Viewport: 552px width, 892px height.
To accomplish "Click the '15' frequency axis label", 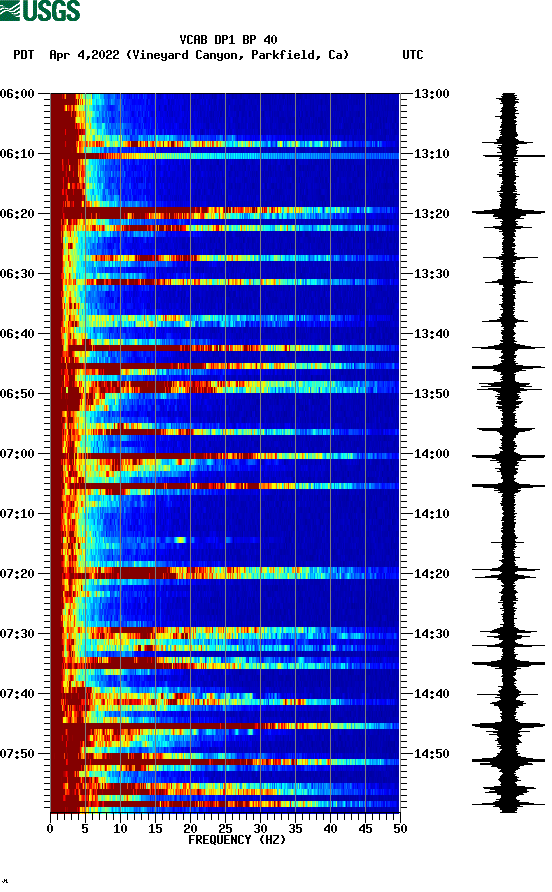I will pyautogui.click(x=155, y=829).
